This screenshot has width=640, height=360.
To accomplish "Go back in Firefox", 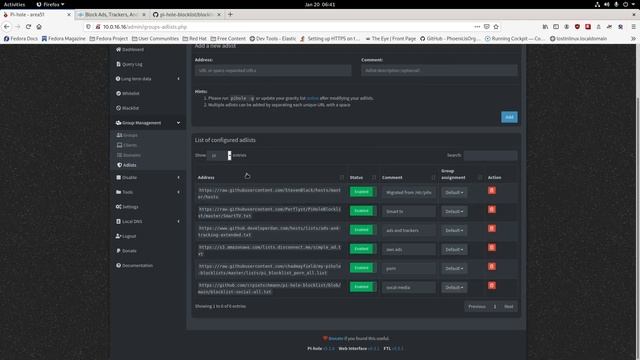I will pos(7,27).
